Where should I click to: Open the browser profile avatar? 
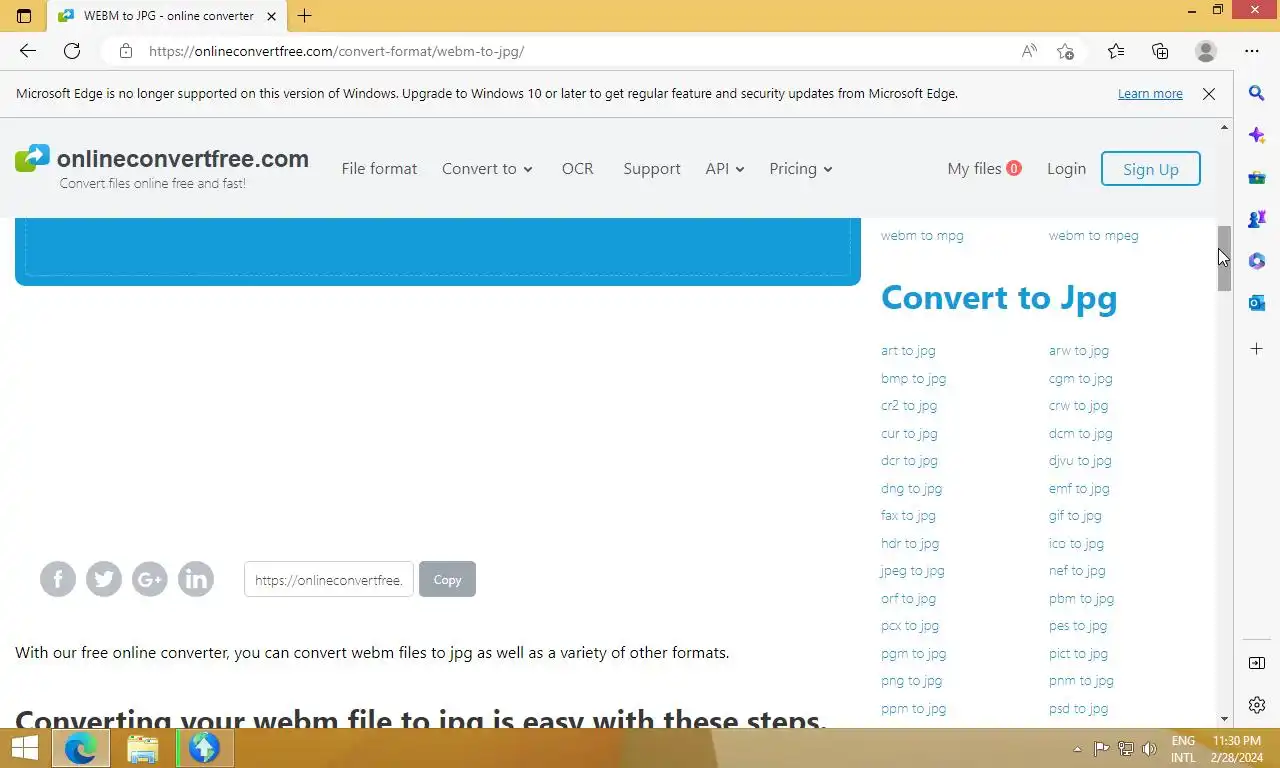[1206, 51]
